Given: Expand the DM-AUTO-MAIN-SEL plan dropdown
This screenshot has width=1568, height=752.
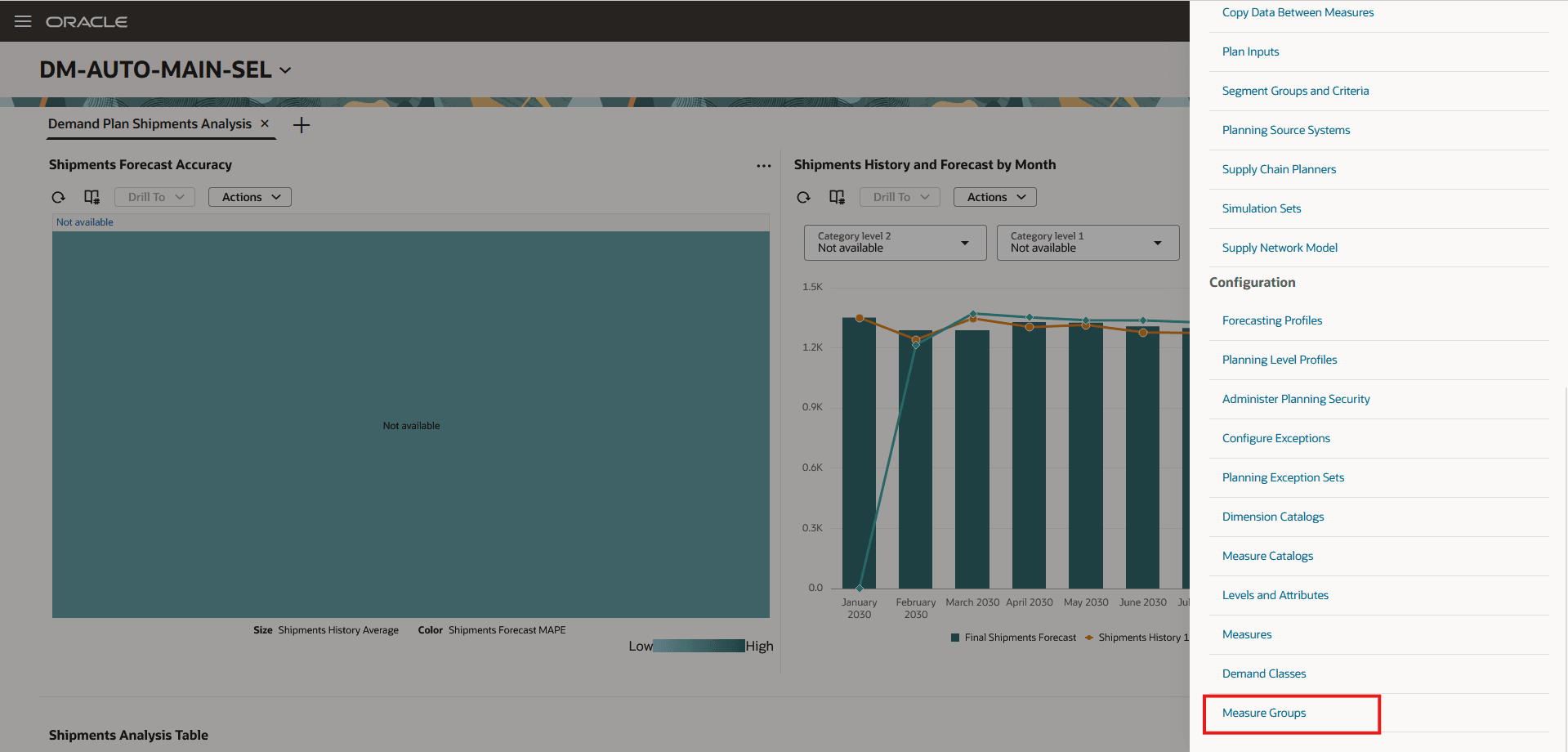Looking at the screenshot, I should pos(285,70).
